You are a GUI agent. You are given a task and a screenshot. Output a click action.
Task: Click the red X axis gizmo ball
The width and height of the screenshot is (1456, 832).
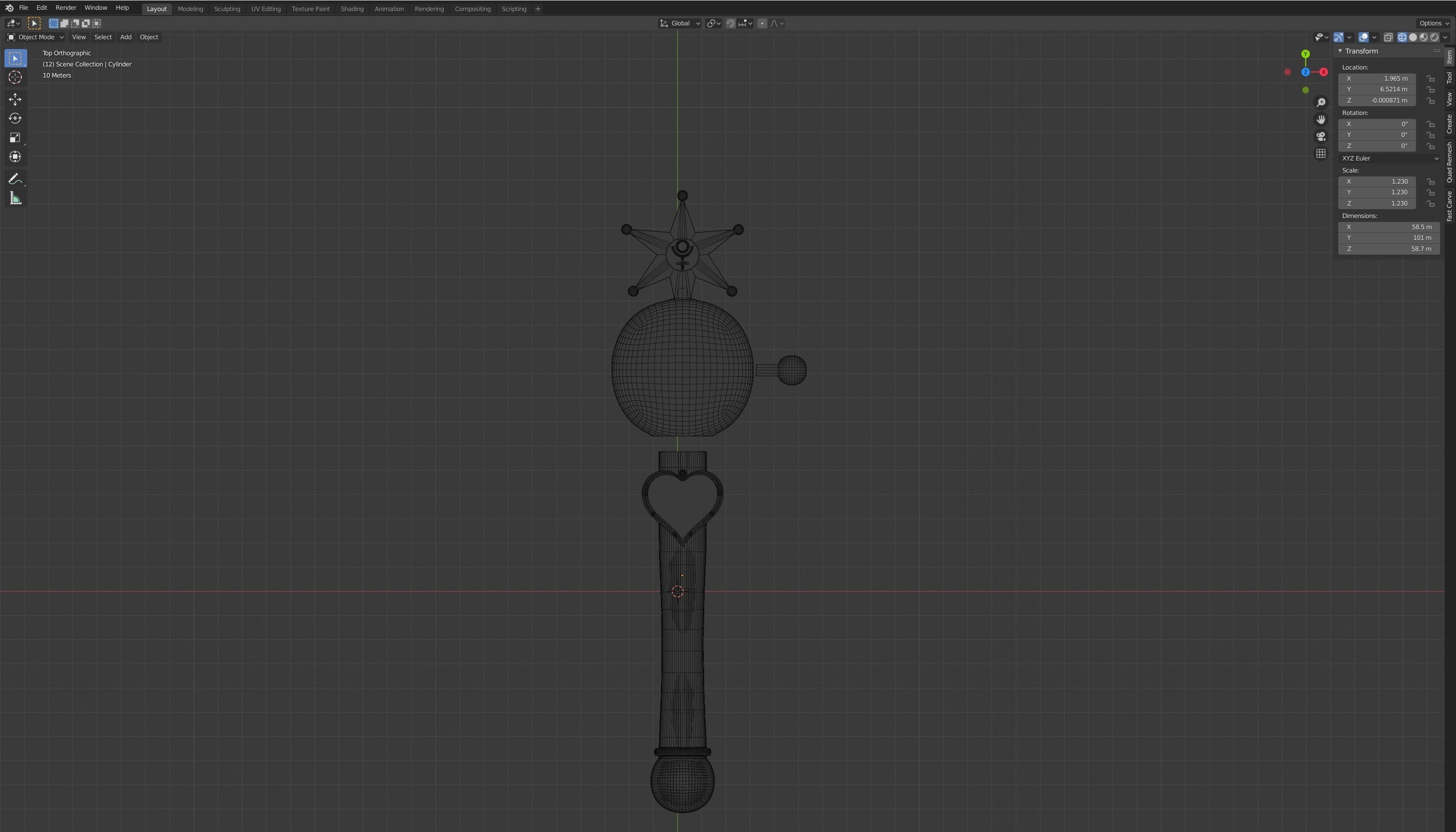pos(1323,72)
